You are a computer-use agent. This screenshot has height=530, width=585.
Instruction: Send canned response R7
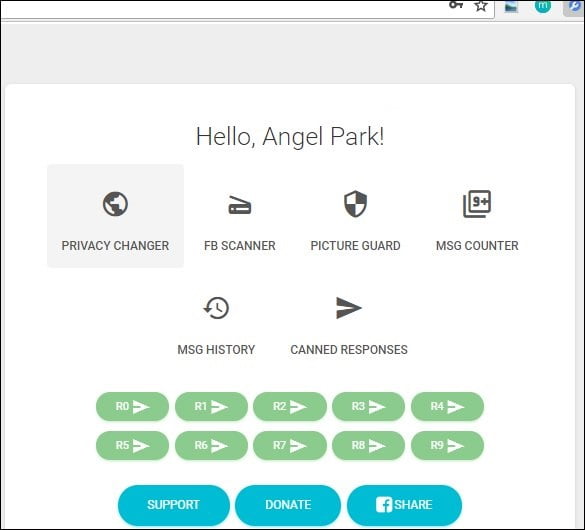[x=290, y=445]
